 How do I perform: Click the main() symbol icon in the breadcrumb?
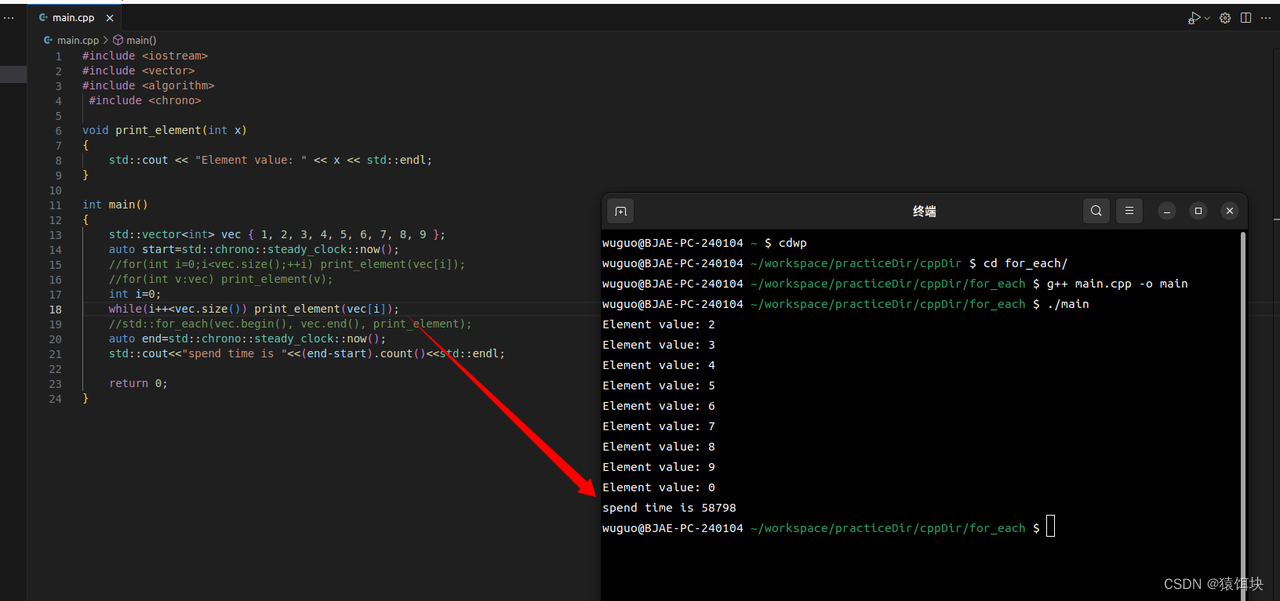pyautogui.click(x=117, y=40)
